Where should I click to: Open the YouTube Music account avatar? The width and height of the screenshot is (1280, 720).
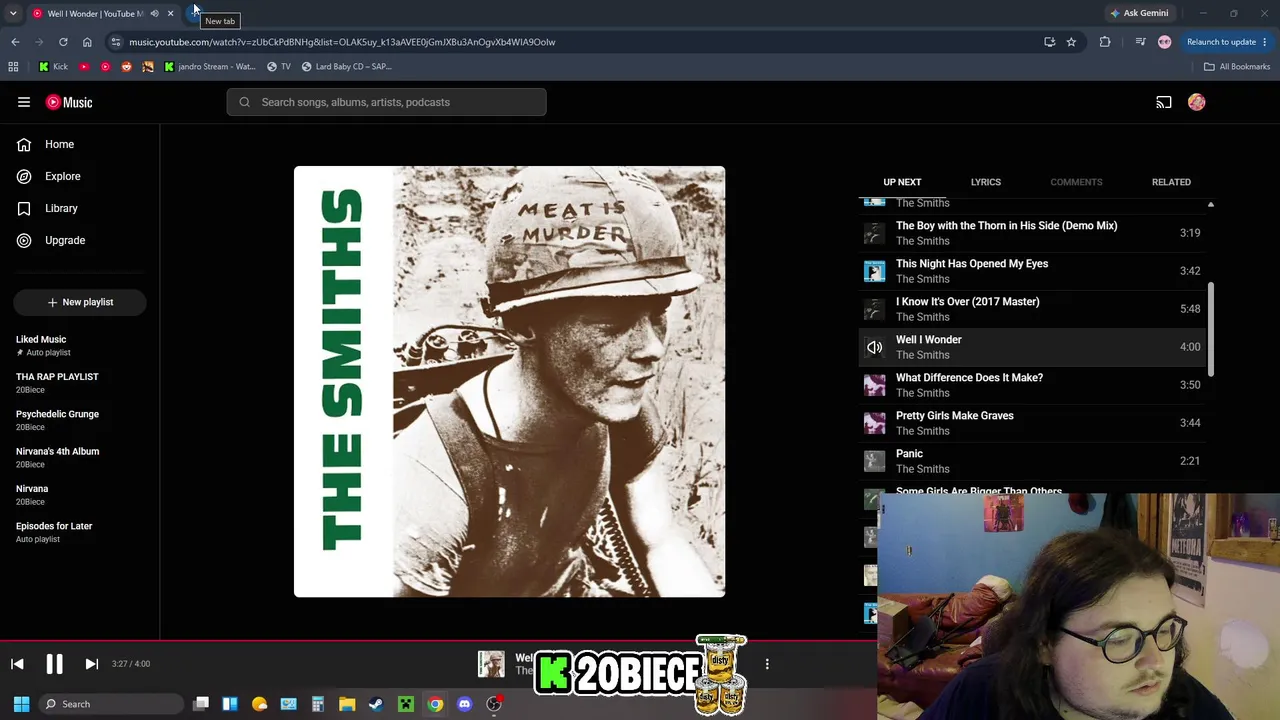(1197, 102)
